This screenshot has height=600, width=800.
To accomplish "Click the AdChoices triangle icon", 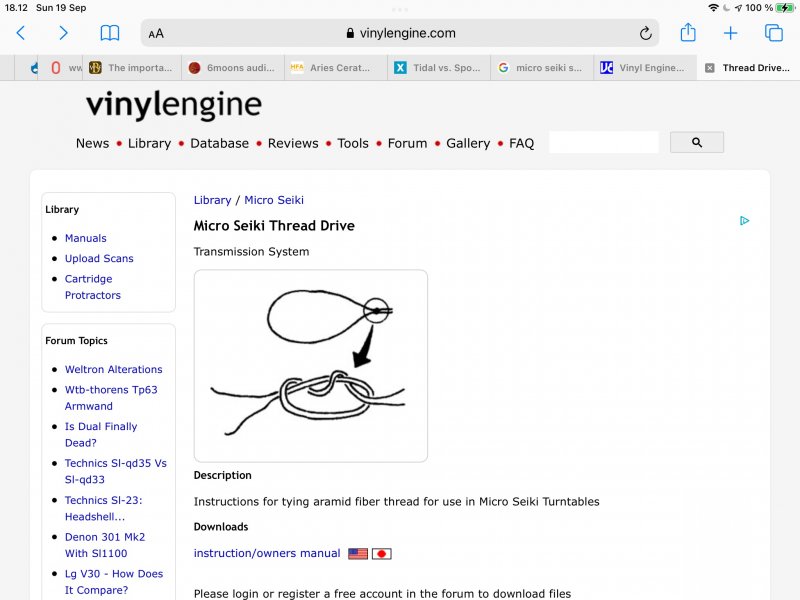I will 744,220.
